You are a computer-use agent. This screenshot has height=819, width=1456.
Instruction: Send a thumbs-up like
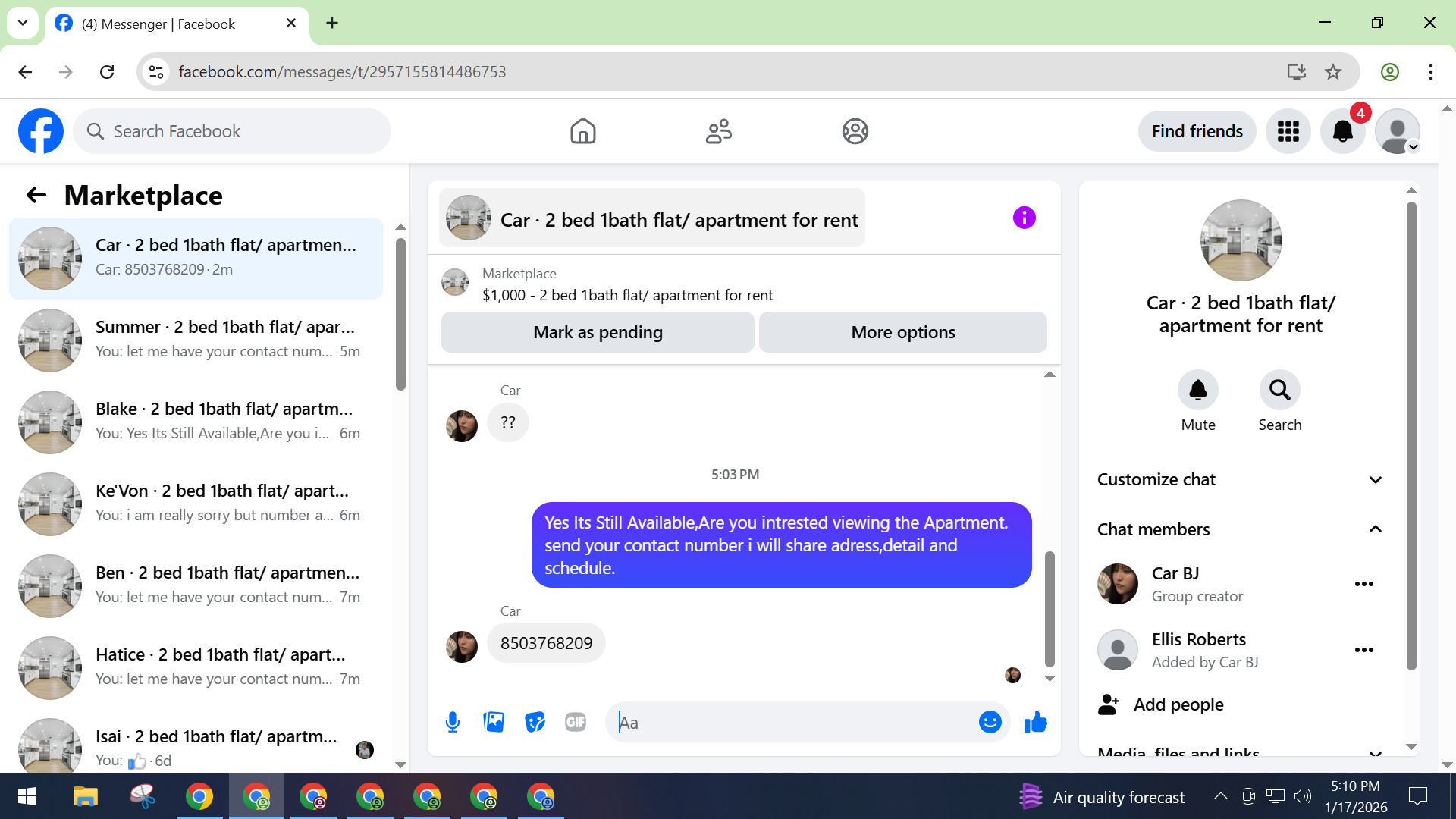point(1035,722)
